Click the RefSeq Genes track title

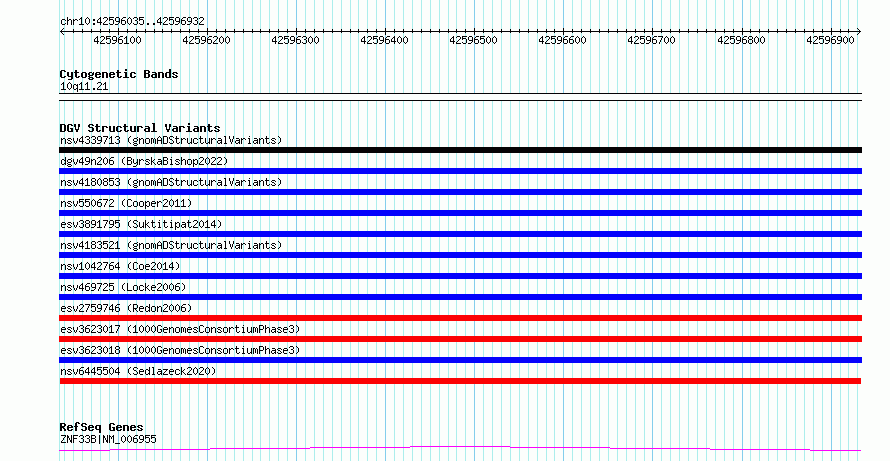[101, 427]
